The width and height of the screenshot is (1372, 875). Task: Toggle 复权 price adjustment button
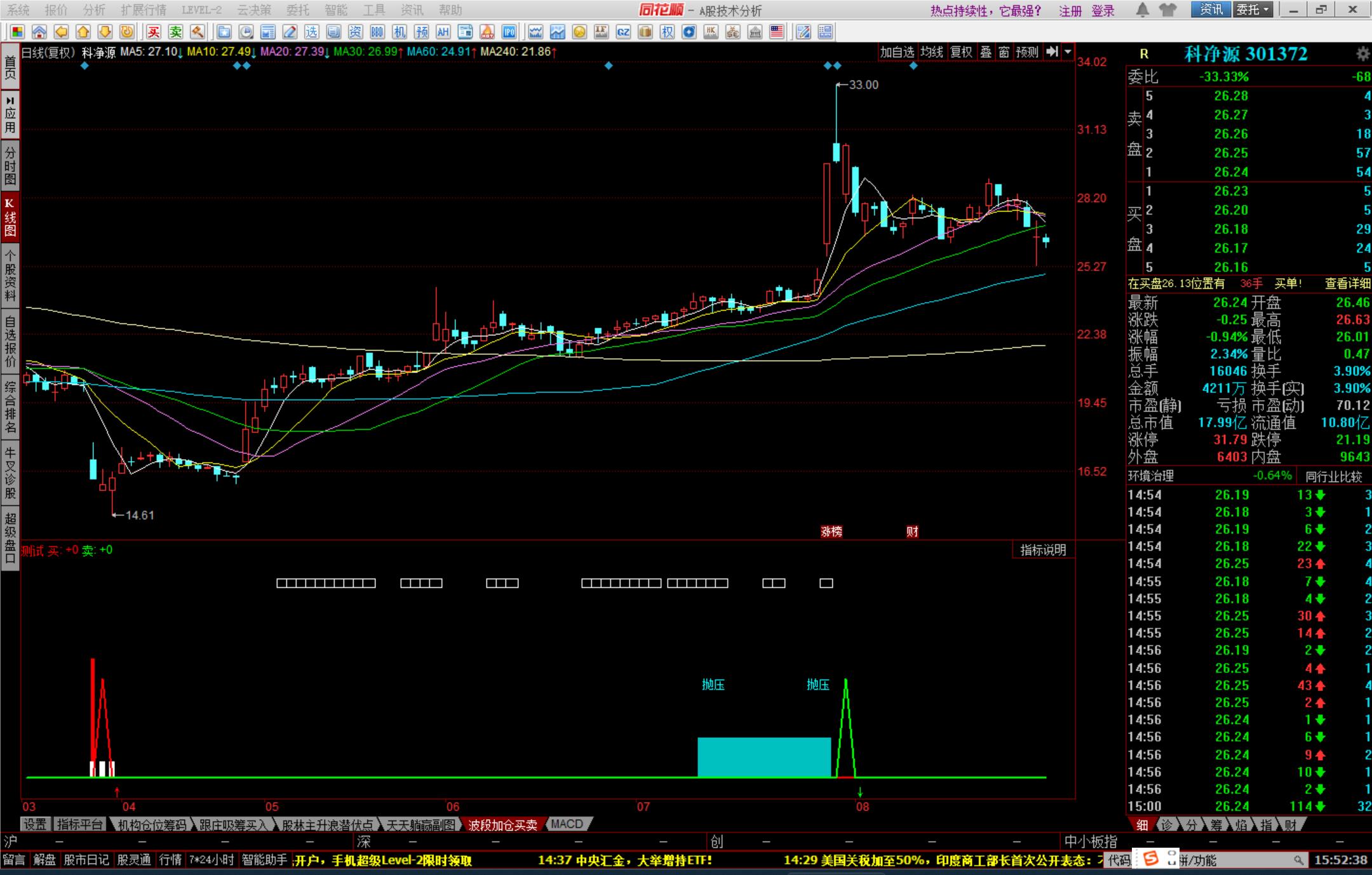(961, 52)
